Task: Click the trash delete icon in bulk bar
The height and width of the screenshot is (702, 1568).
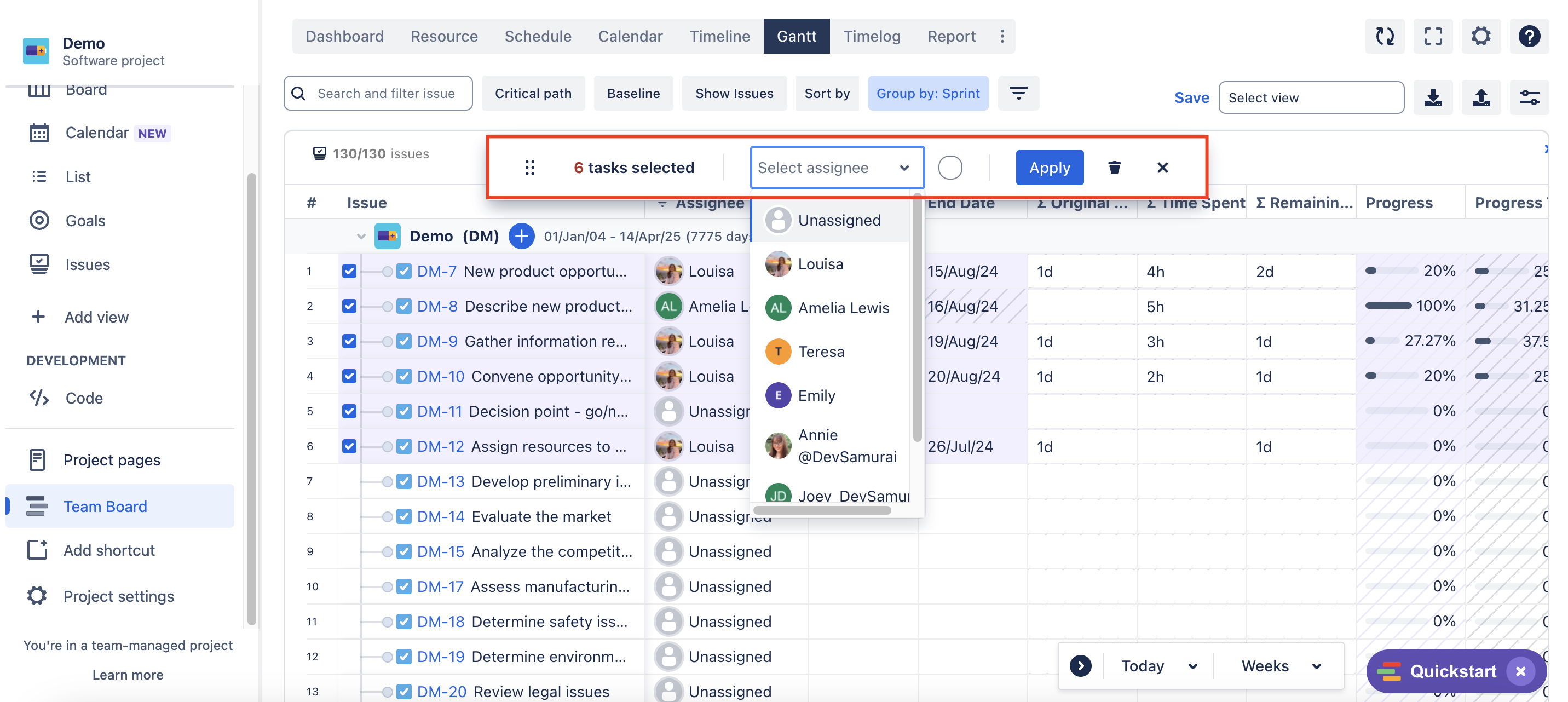Action: click(1114, 168)
